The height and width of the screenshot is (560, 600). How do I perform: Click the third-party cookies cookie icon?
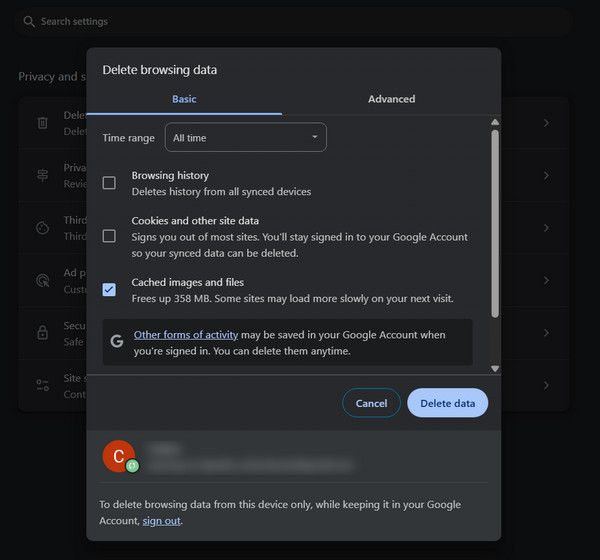coord(43,228)
